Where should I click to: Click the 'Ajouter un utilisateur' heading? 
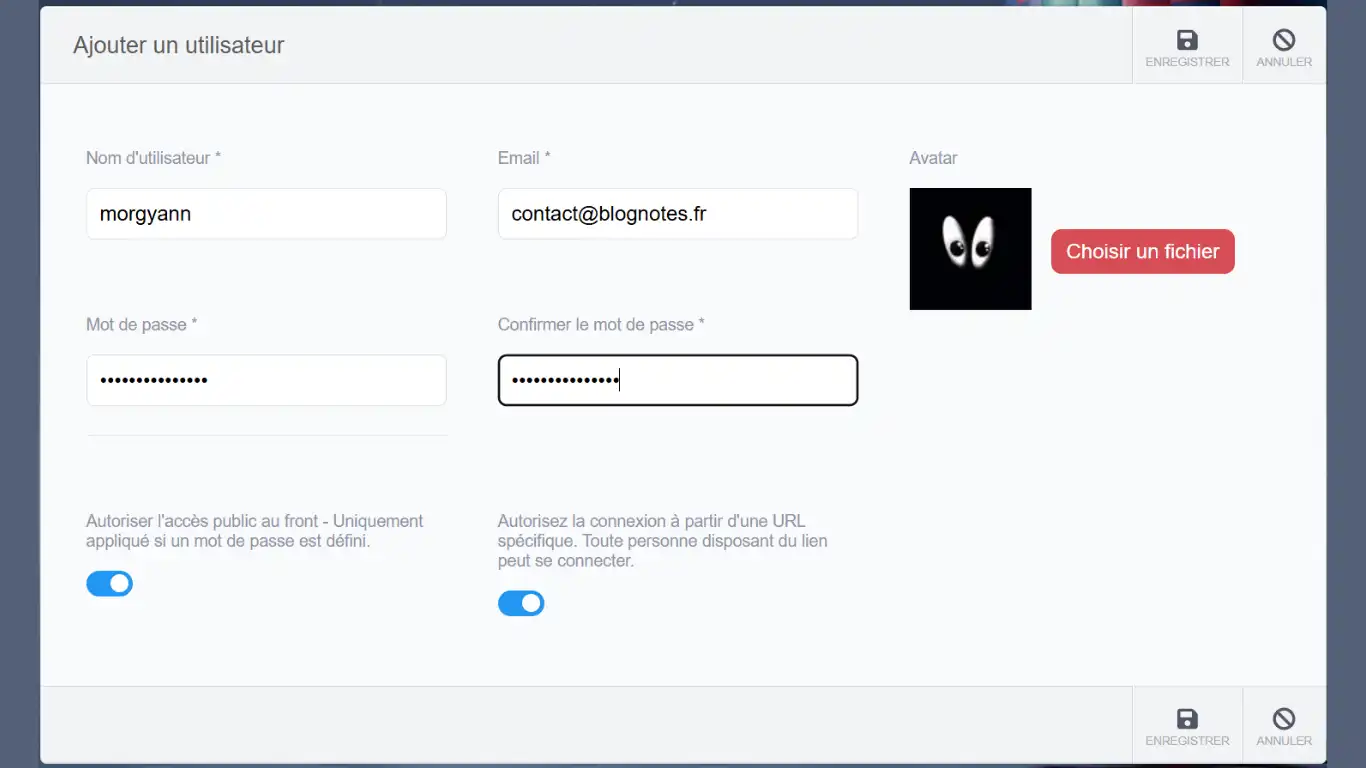point(179,45)
